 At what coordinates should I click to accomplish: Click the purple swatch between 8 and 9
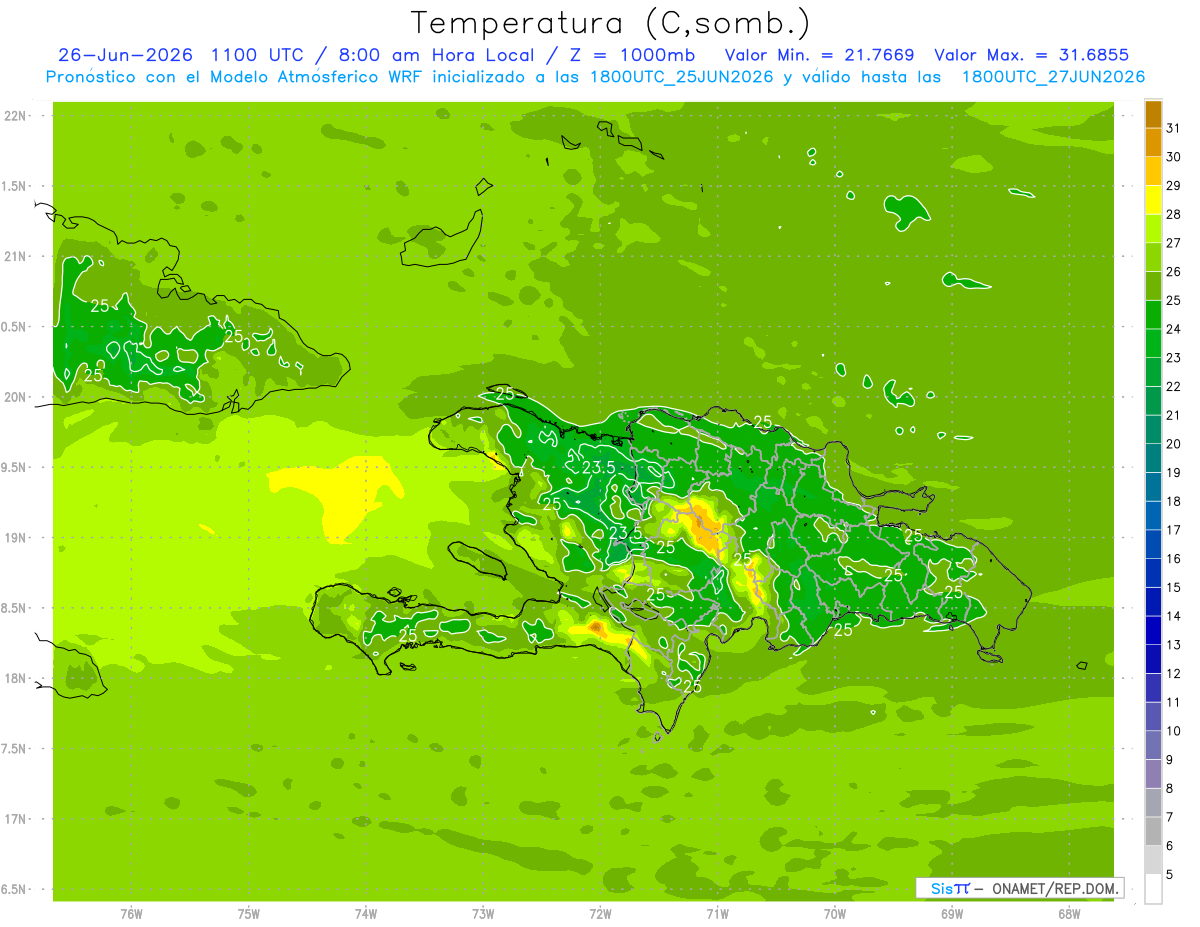[1153, 774]
